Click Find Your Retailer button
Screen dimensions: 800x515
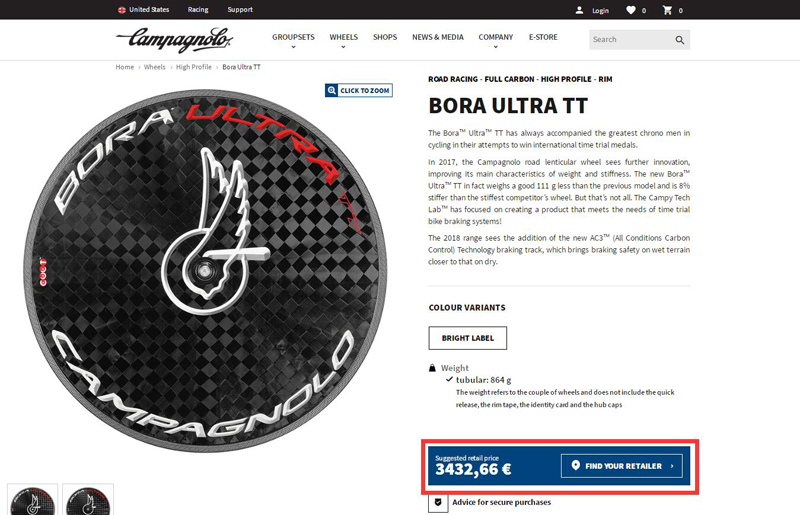621,466
